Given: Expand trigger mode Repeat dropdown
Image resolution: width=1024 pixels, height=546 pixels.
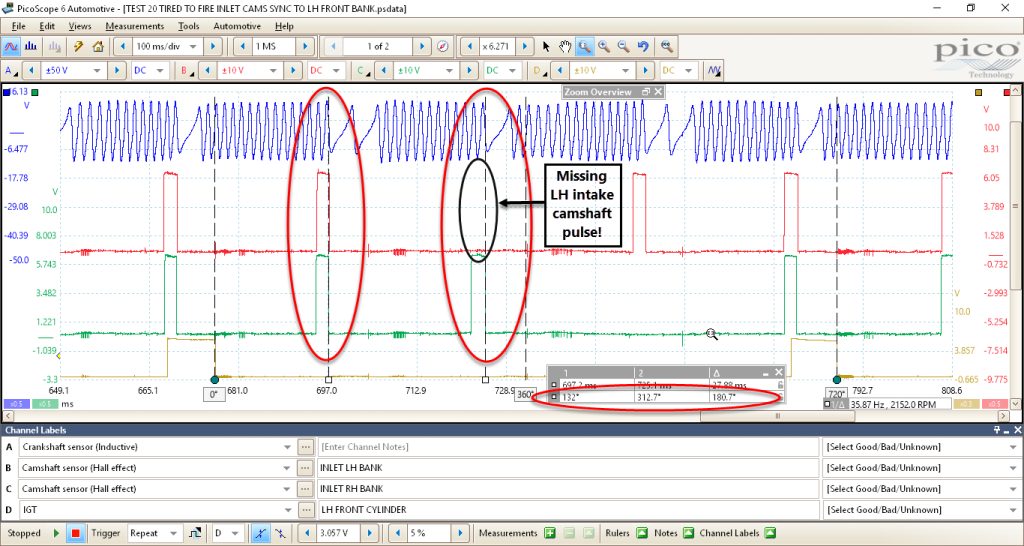Looking at the screenshot, I should [174, 533].
